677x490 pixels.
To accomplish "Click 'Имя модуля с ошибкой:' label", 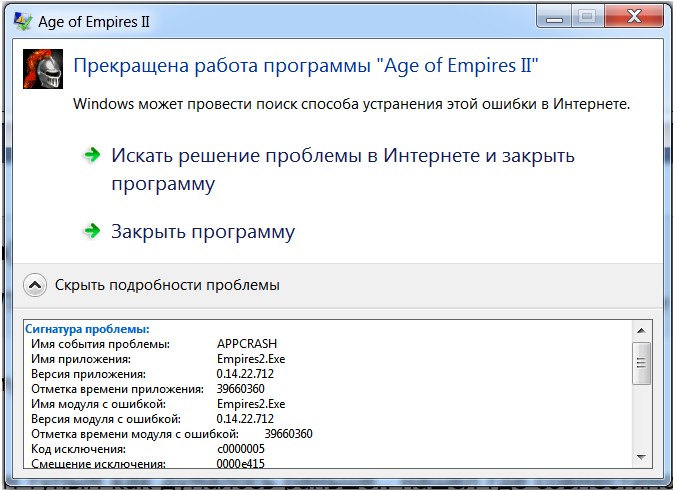I will tap(98, 404).
